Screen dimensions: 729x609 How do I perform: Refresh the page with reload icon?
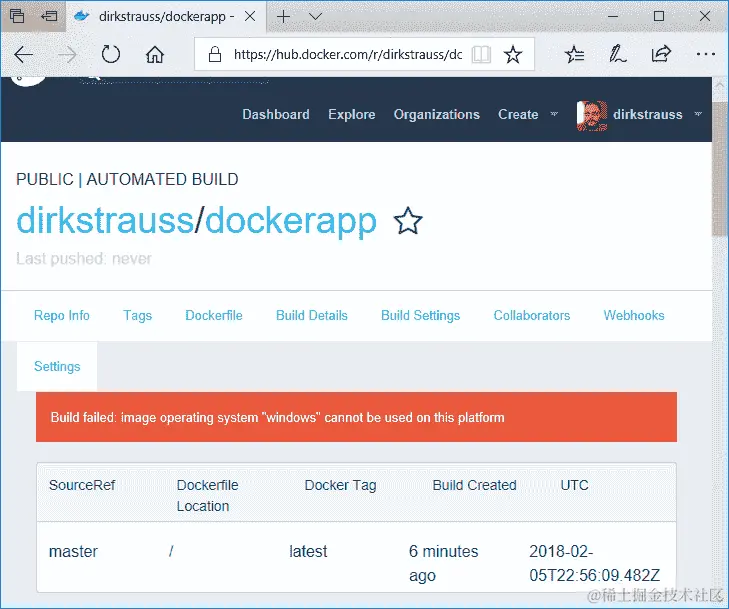click(111, 54)
